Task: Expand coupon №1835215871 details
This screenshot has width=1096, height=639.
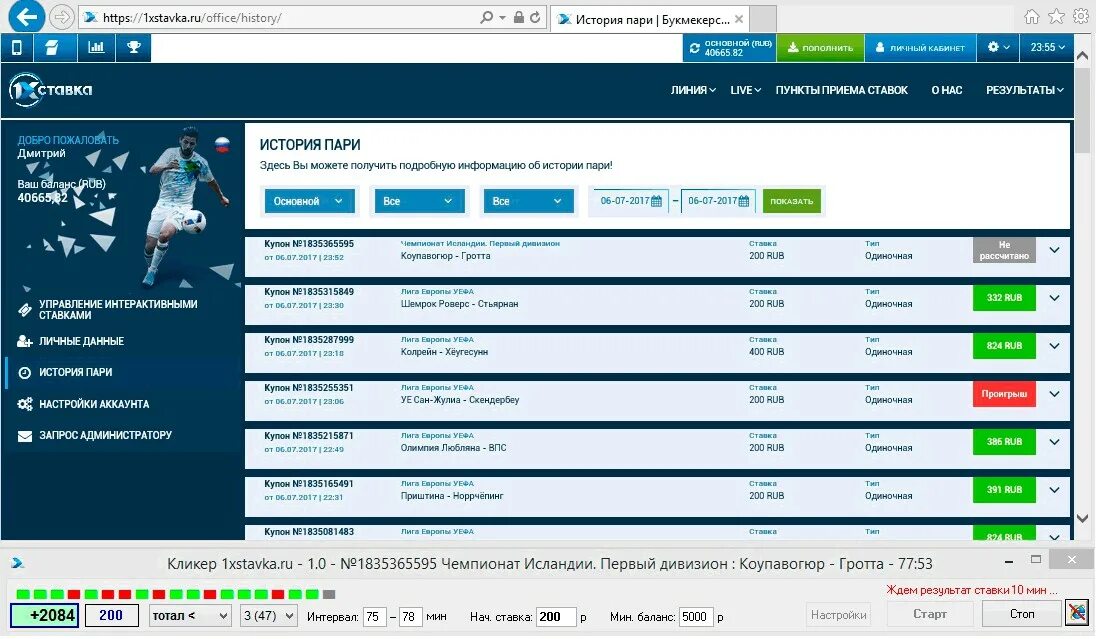Action: point(1054,442)
